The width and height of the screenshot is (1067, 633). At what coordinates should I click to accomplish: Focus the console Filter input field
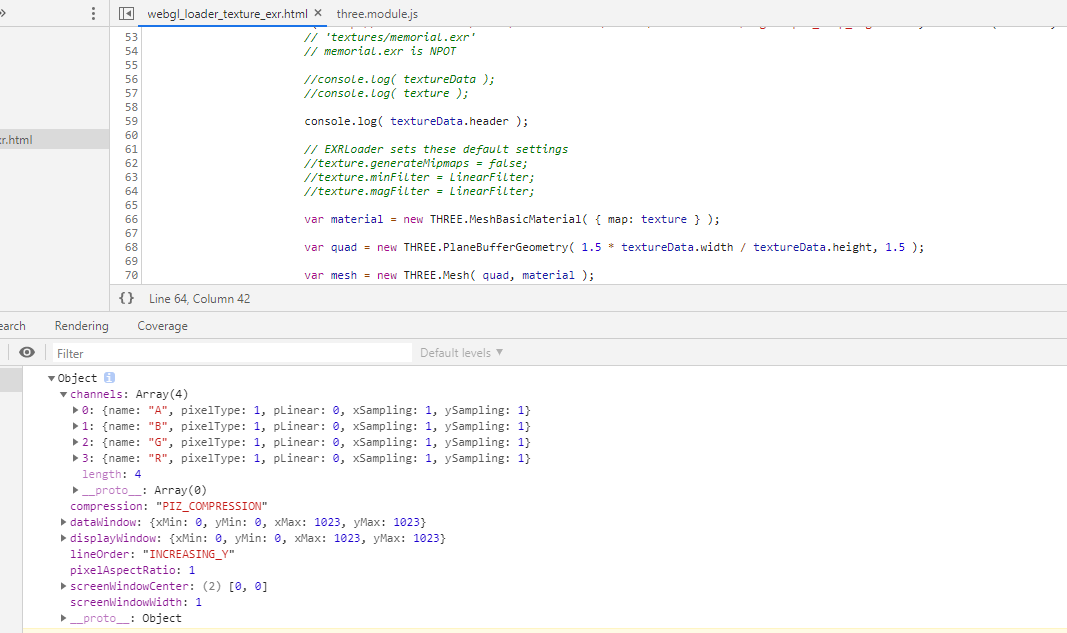[x=232, y=353]
